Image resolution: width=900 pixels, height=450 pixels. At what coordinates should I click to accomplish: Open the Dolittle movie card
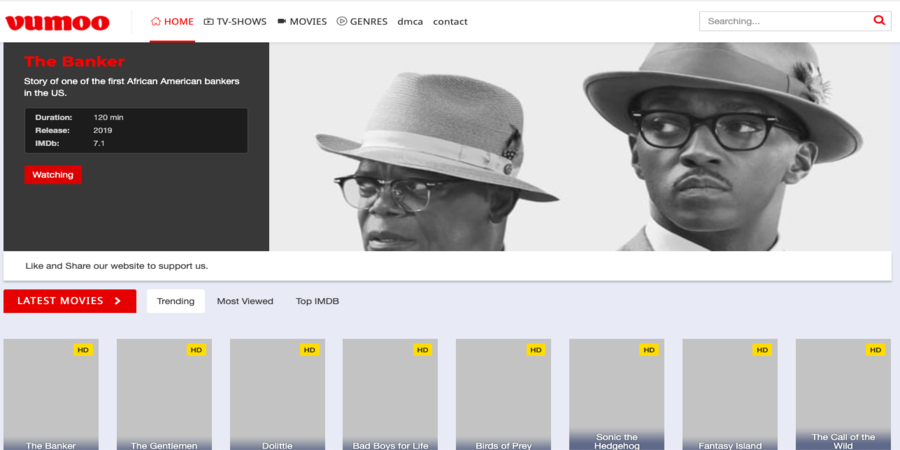(x=277, y=394)
